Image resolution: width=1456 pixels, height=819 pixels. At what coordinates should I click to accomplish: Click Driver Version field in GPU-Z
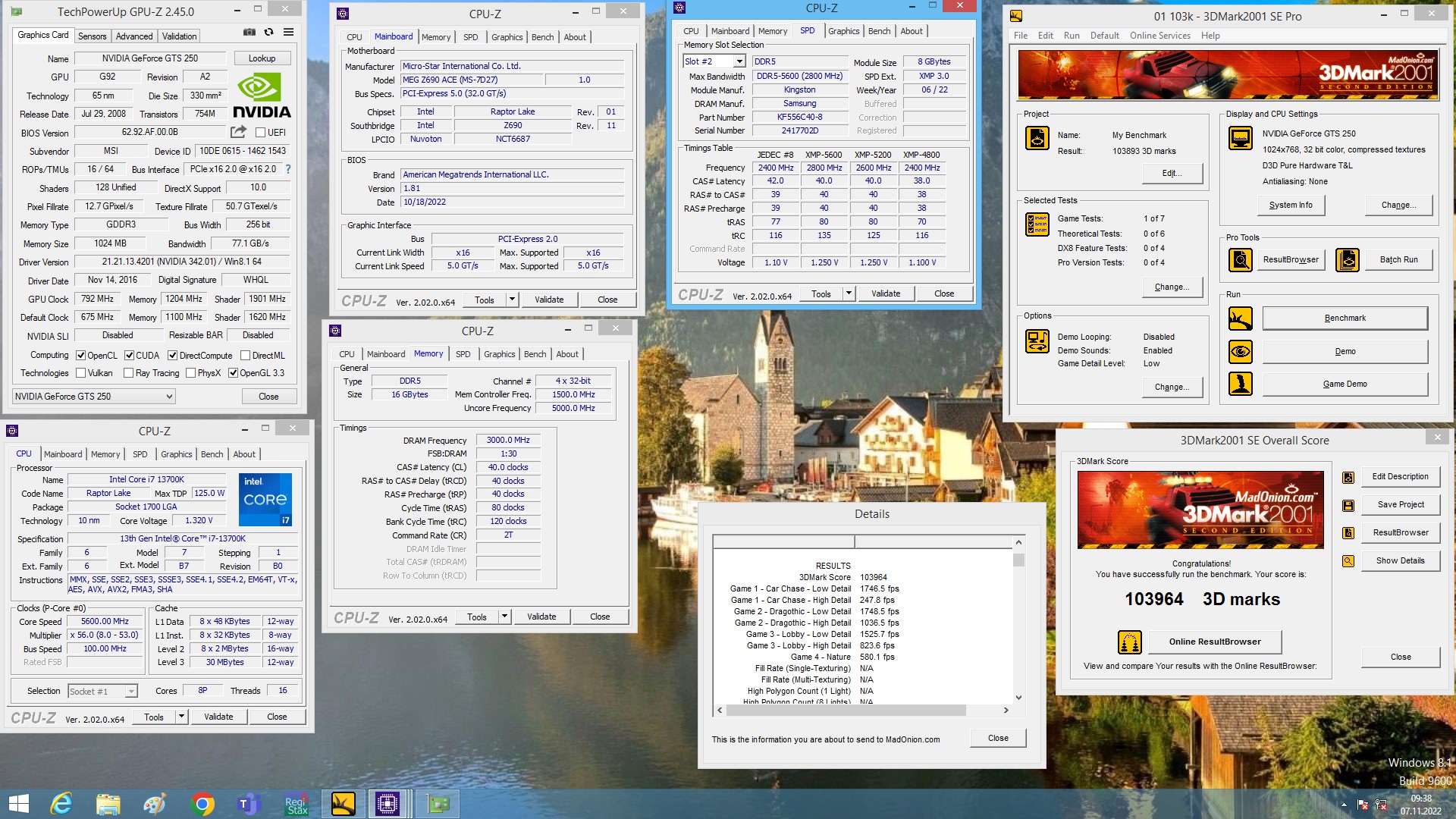click(x=182, y=262)
